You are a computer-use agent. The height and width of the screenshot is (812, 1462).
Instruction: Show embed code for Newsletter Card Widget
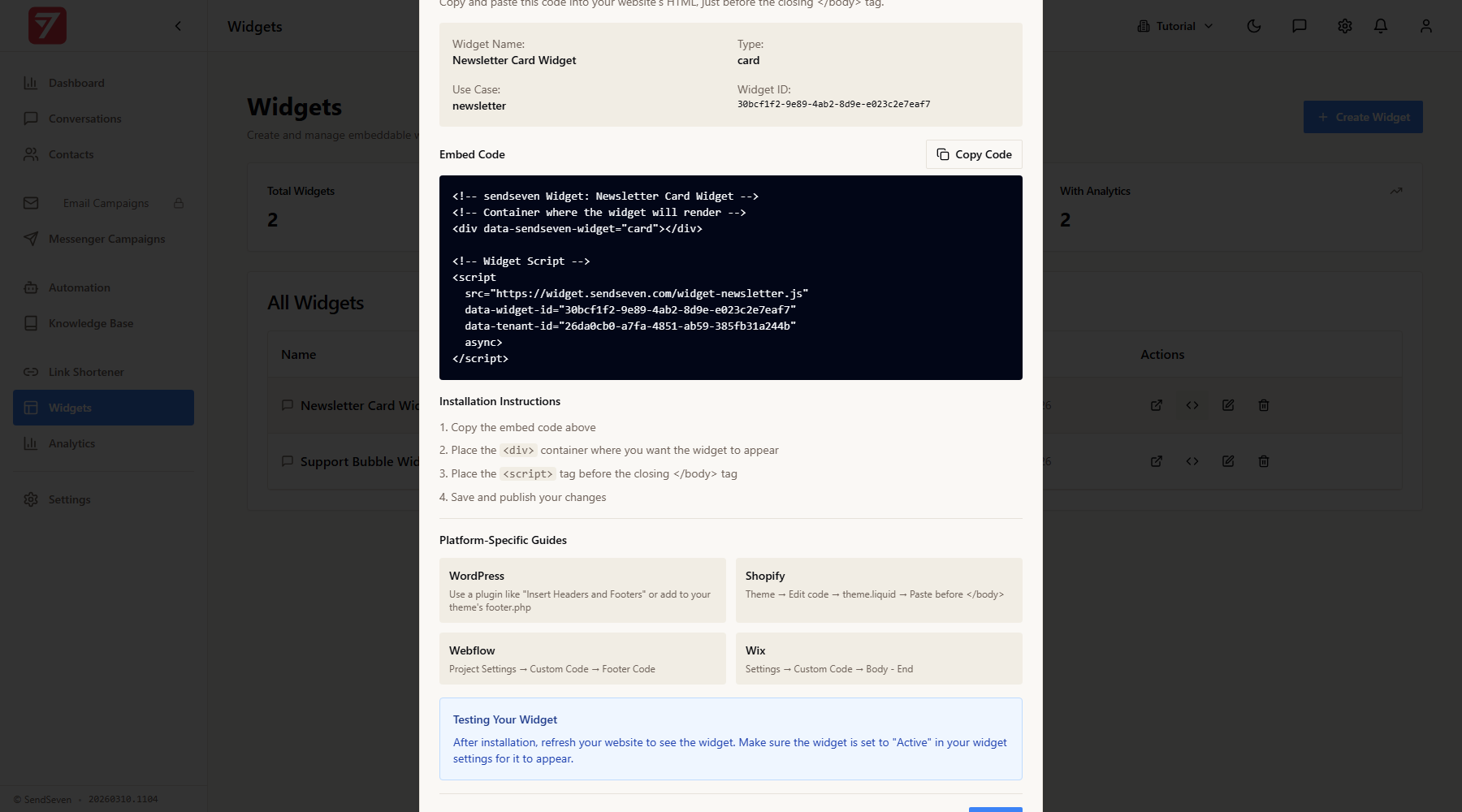(1192, 405)
